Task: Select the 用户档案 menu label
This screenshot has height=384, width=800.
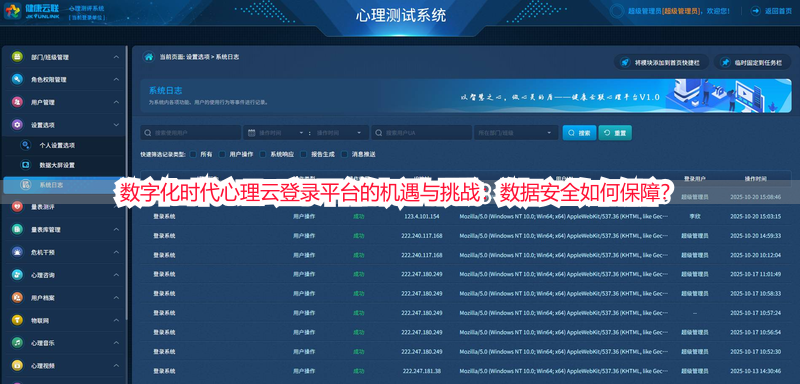Action: coord(42,298)
